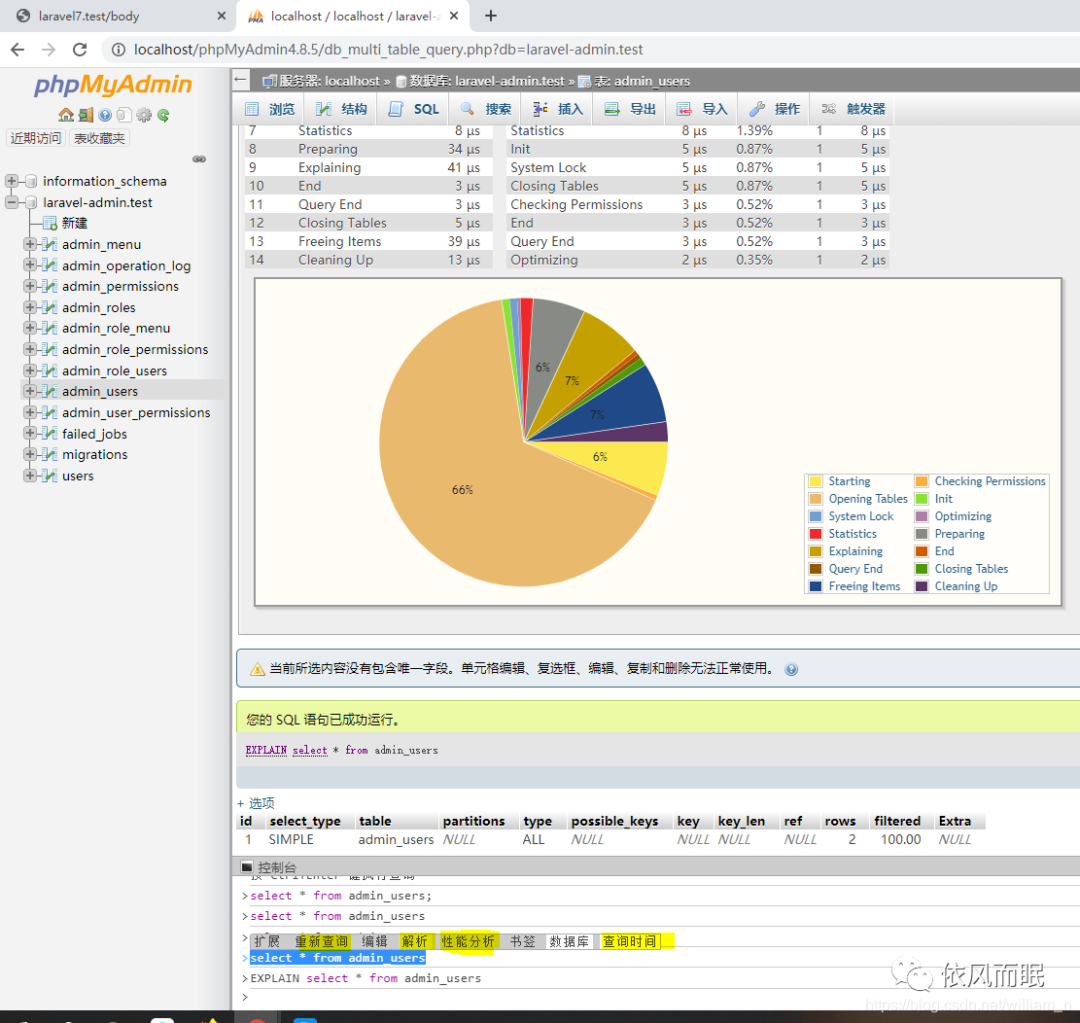Open the 导入 (Import) tab
The image size is (1080, 1023).
click(703, 109)
